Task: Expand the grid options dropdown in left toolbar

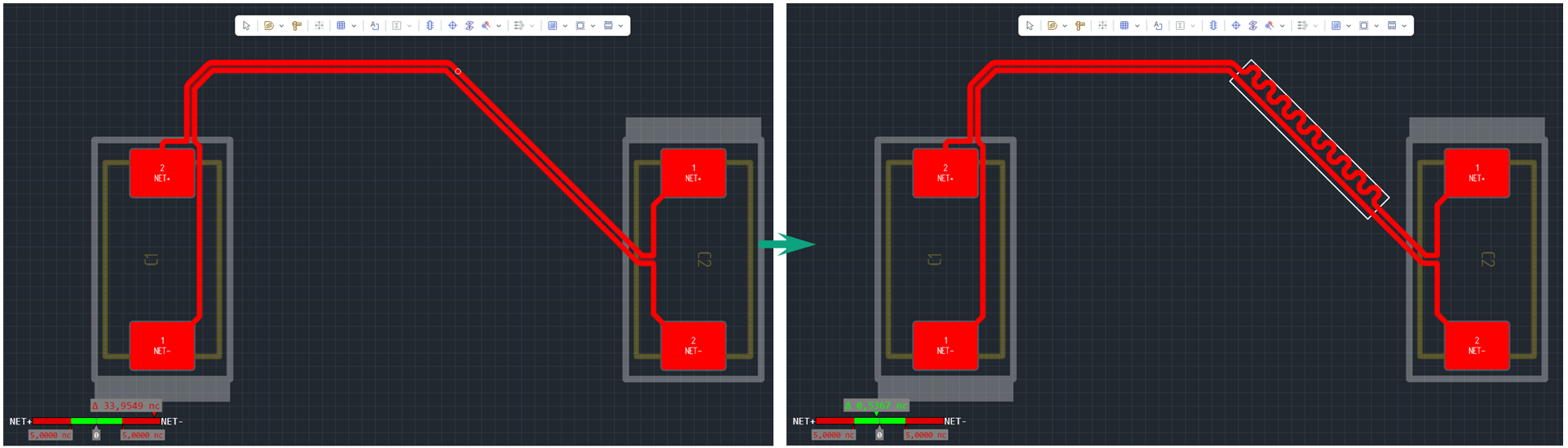Action: pos(354,26)
